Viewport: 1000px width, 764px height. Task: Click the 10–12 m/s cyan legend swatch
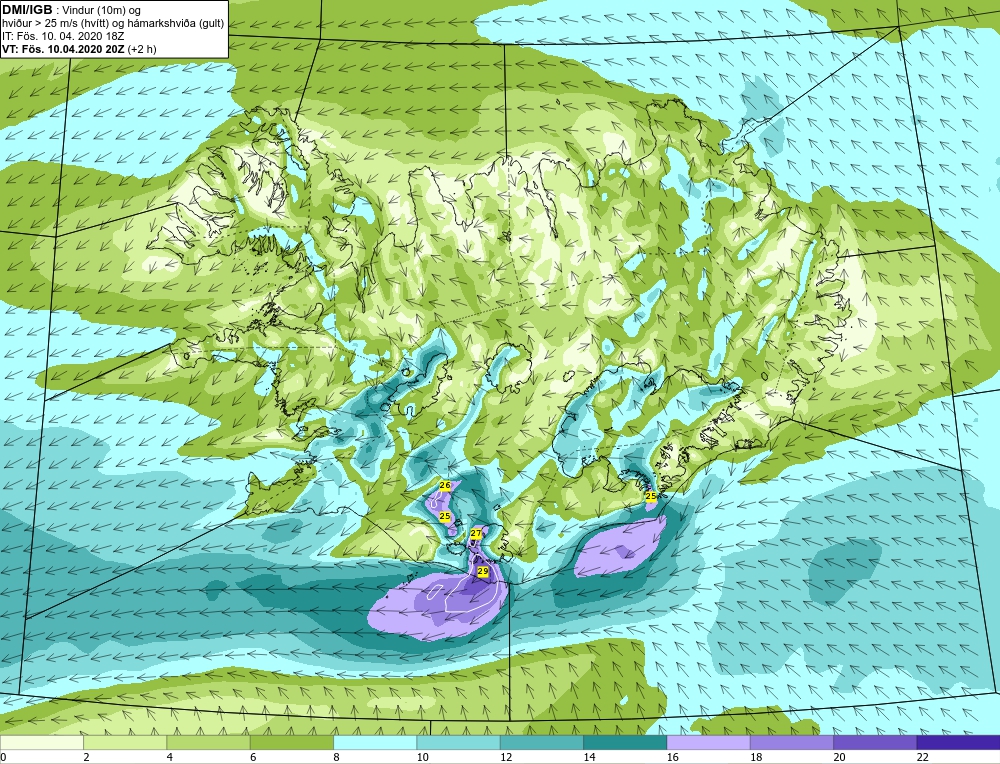(458, 743)
